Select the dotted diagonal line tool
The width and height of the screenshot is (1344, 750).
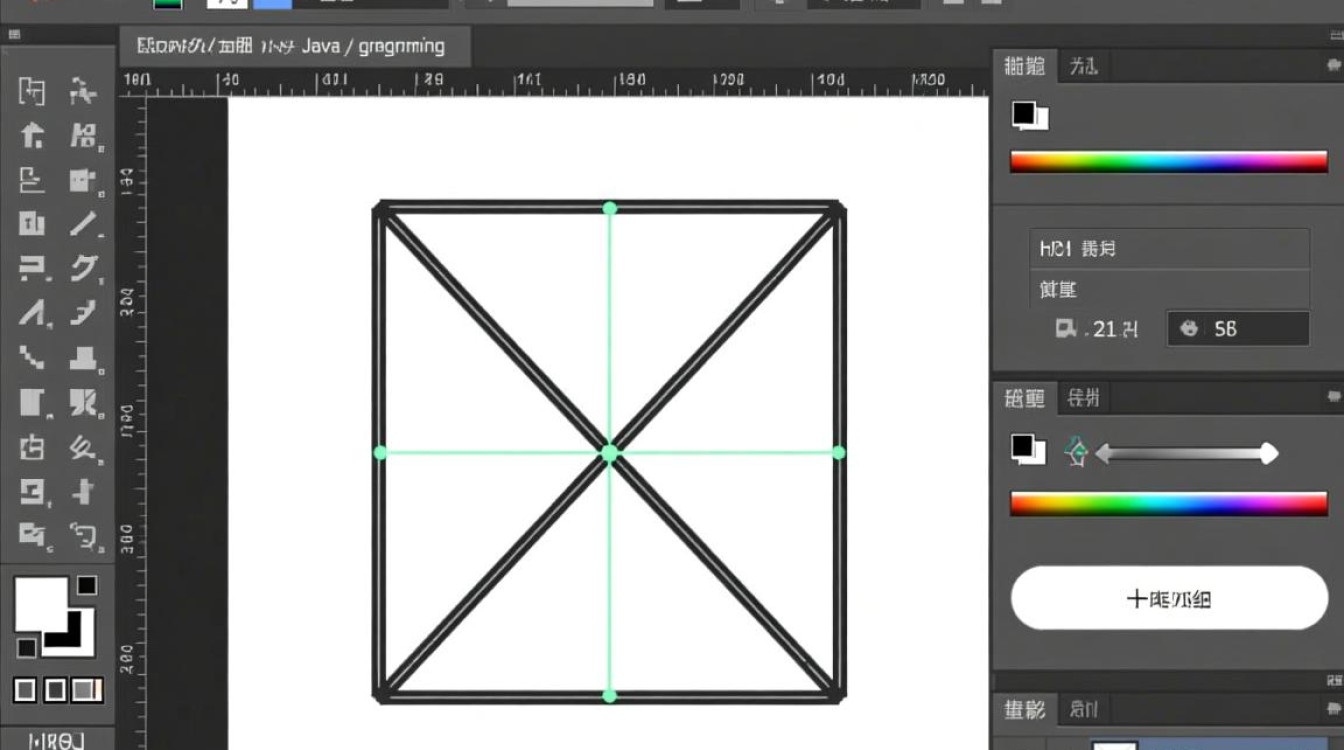click(32, 358)
